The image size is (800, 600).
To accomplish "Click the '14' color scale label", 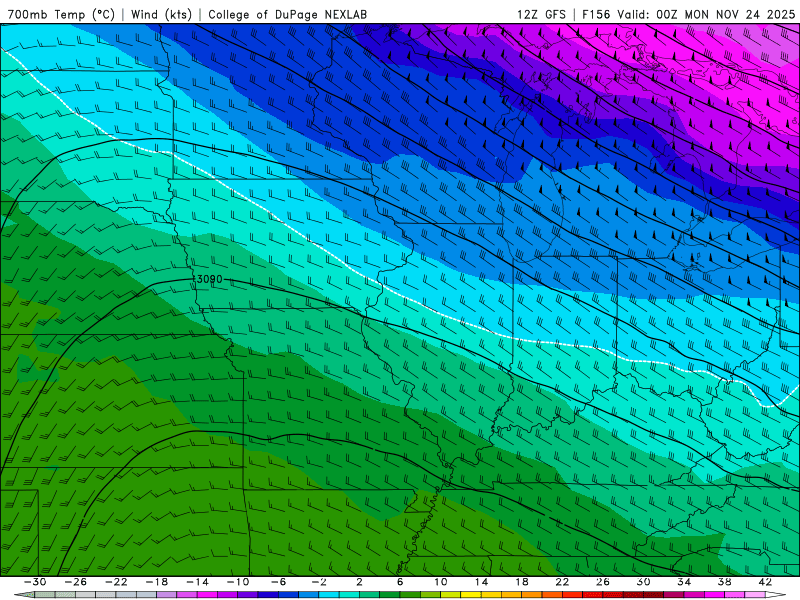I will [x=481, y=582].
